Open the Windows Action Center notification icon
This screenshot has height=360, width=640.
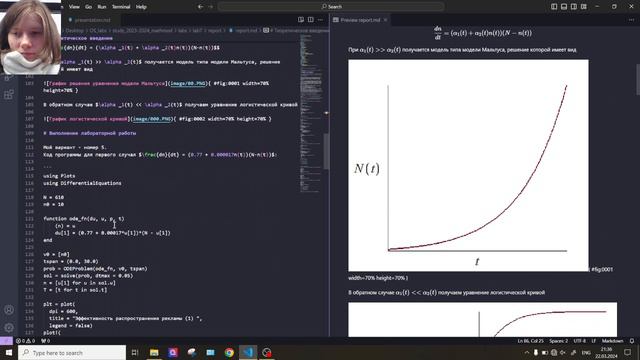pos(628,352)
